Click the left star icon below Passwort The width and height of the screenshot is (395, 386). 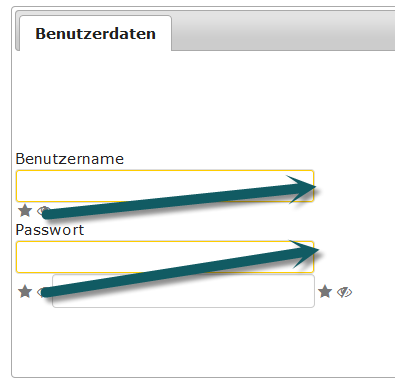25,292
